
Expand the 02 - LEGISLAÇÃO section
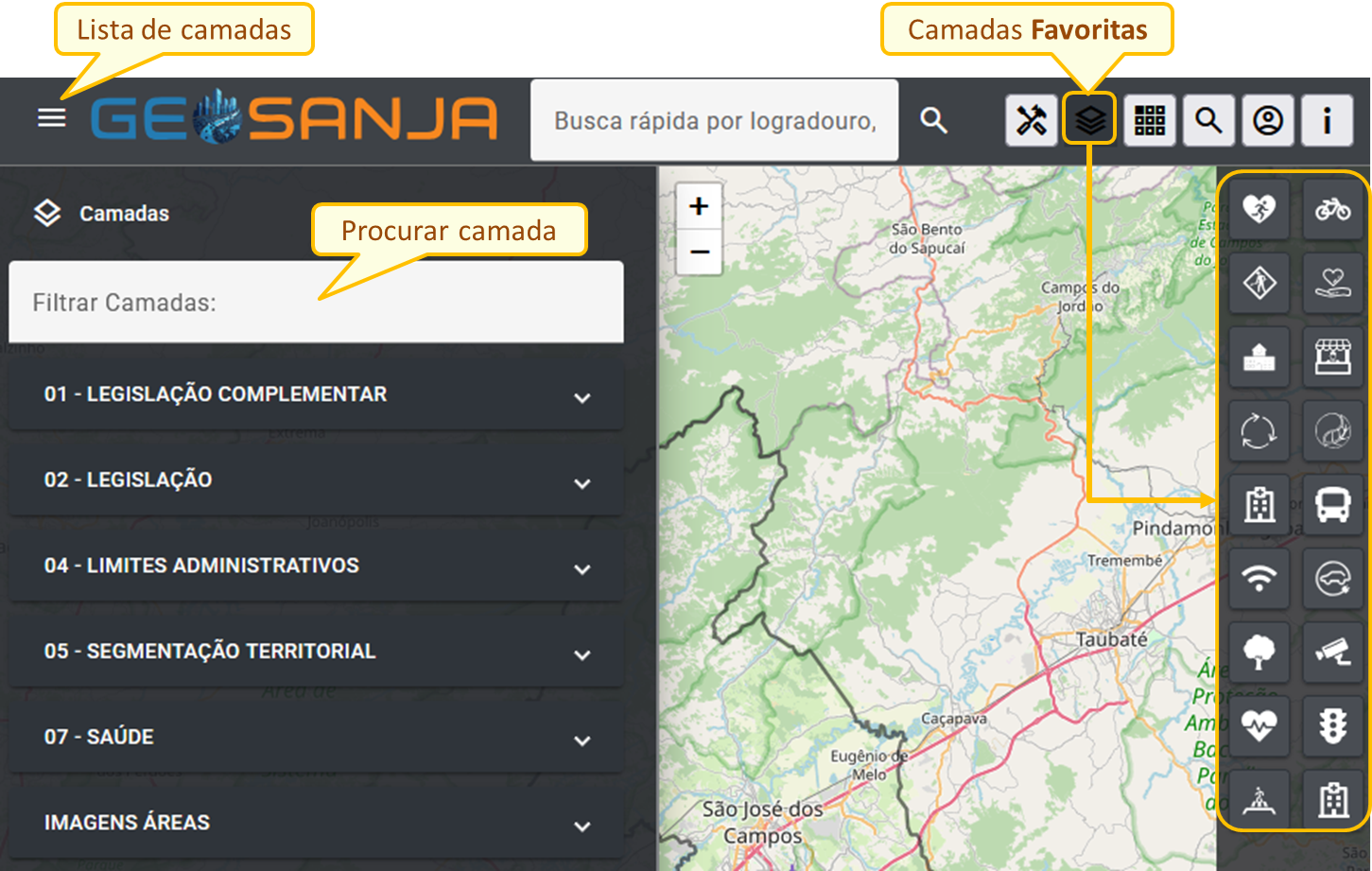click(316, 479)
